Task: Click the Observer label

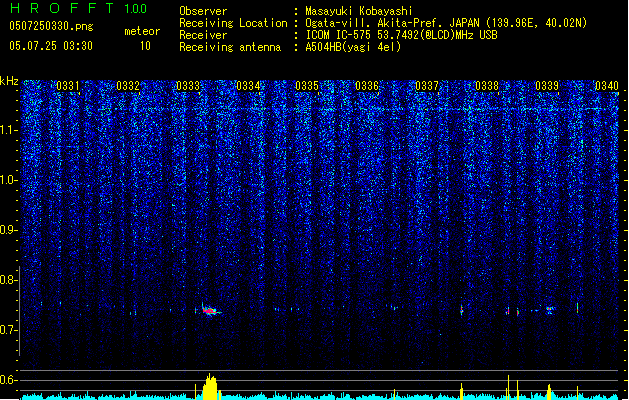Action: pos(203,11)
